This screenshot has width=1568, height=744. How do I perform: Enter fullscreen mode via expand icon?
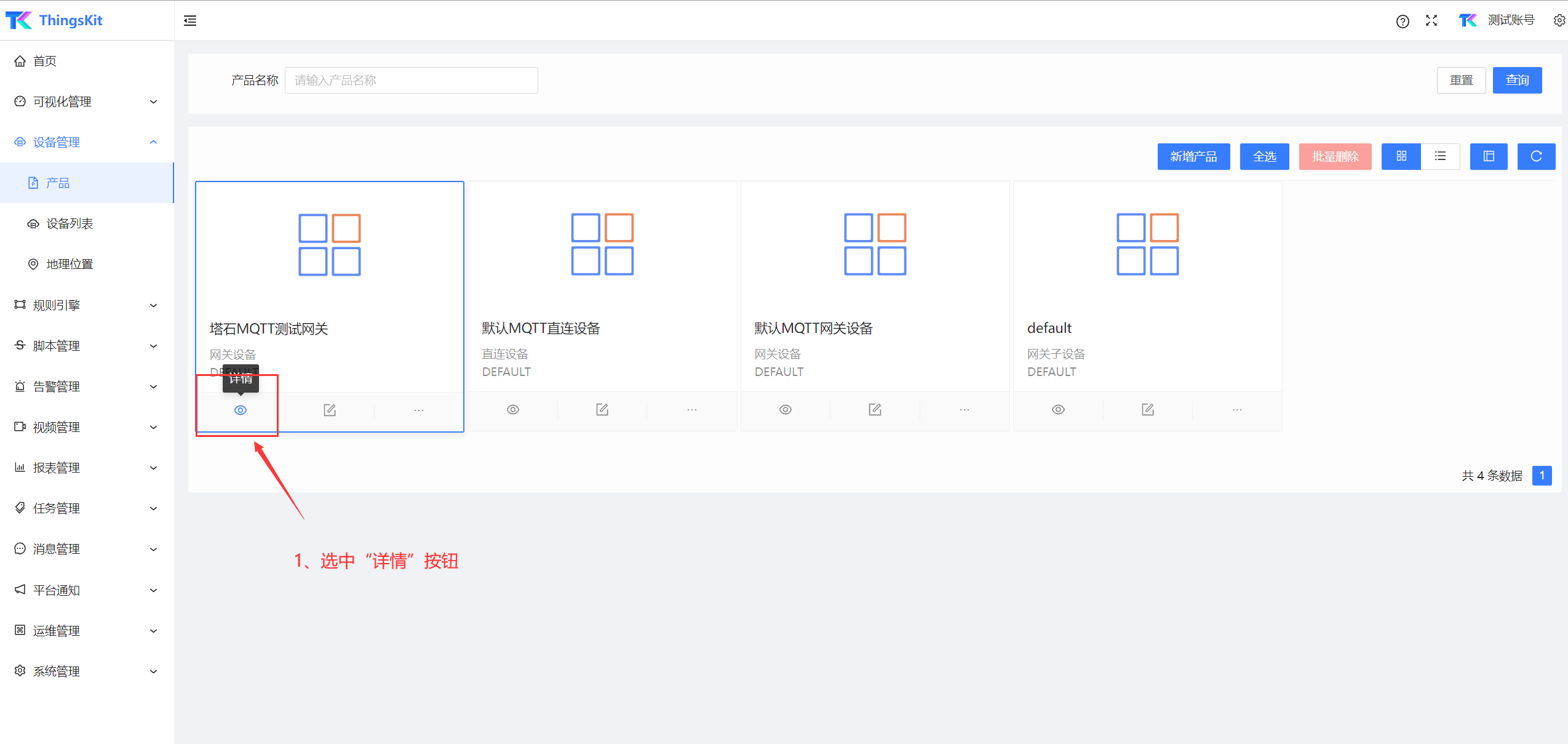1431,20
